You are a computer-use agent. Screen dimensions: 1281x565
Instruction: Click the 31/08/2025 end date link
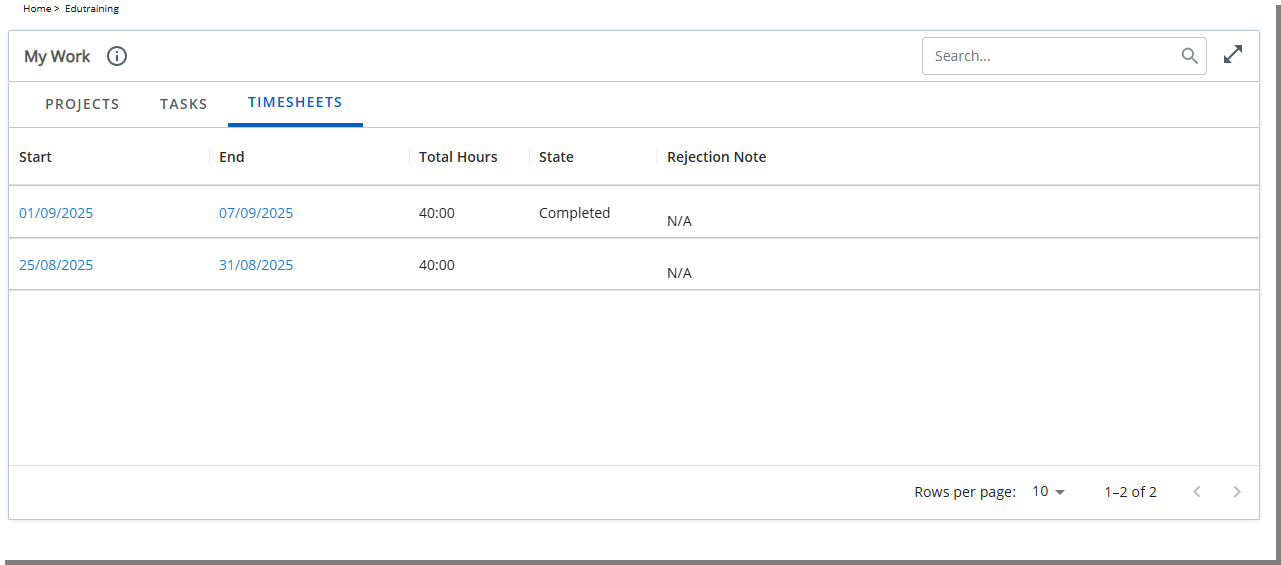[256, 265]
